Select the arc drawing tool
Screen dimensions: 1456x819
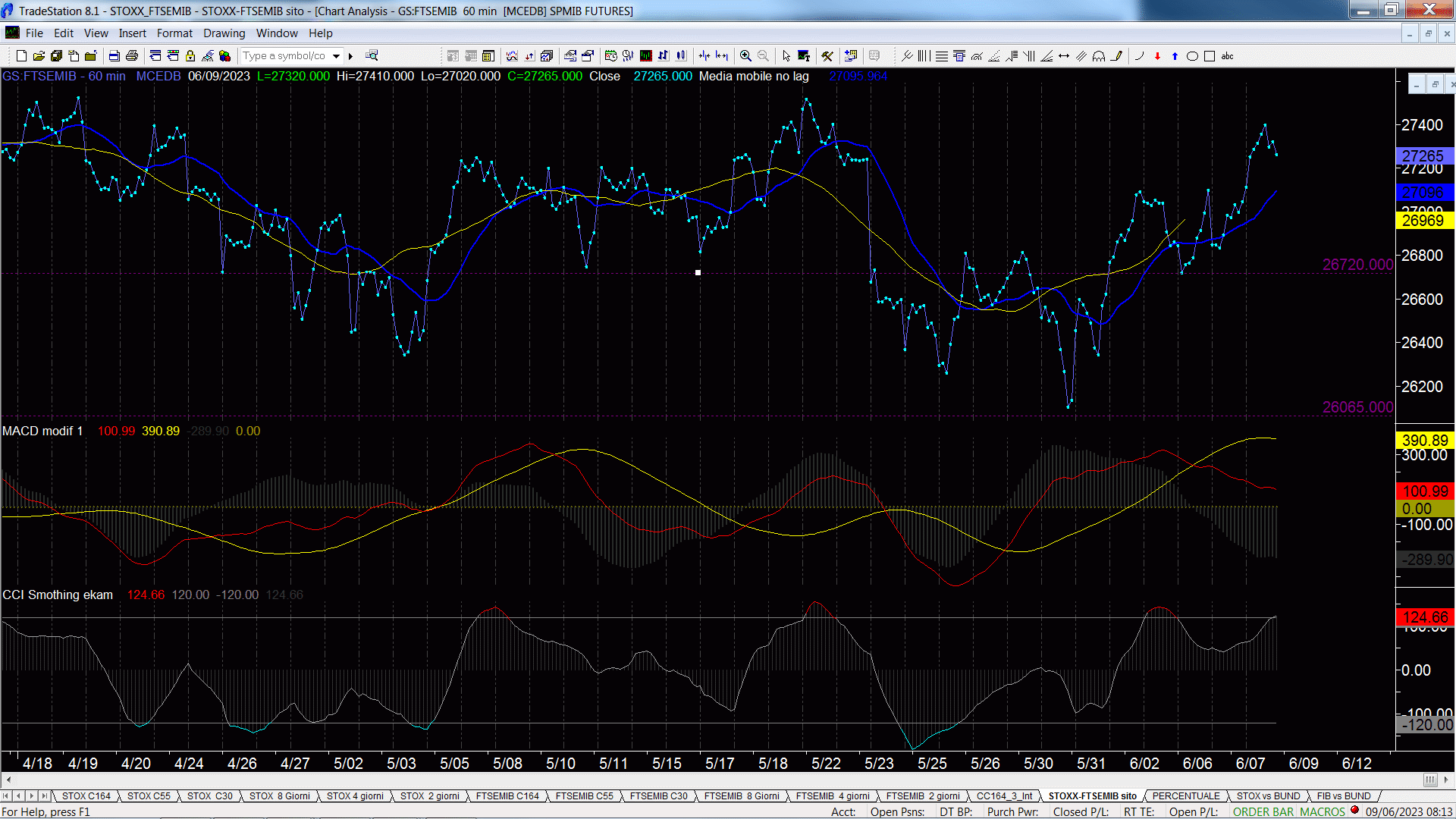point(1139,55)
